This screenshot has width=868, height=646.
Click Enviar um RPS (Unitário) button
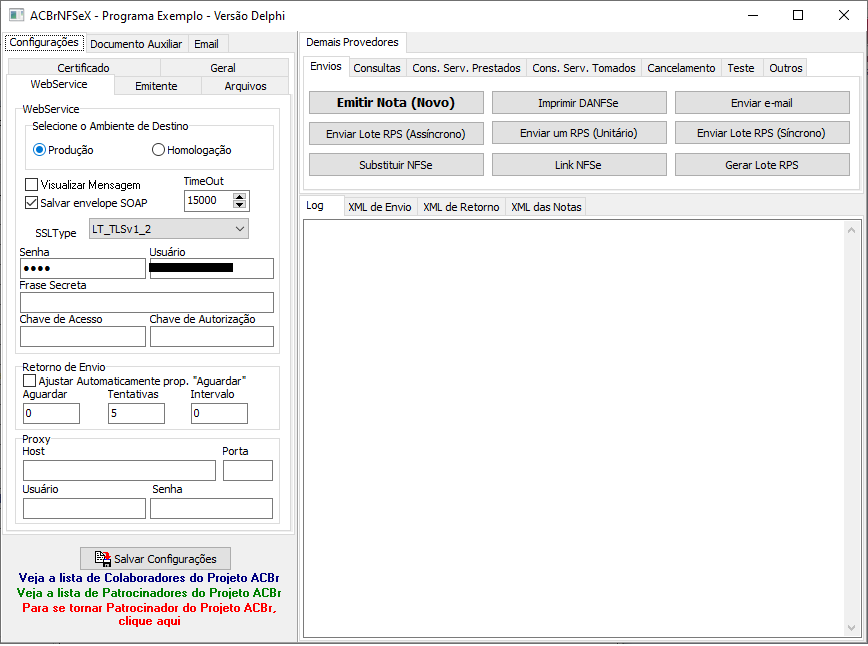(x=579, y=133)
